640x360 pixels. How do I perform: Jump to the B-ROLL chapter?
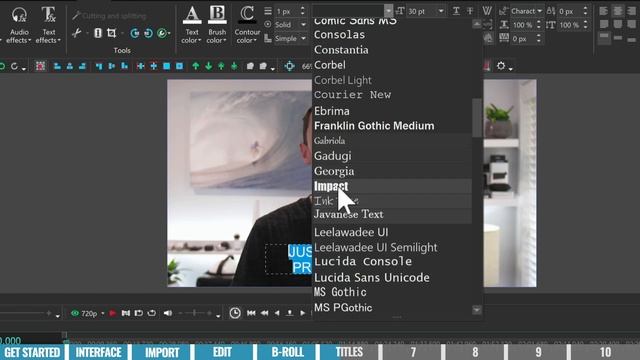[x=287, y=352]
